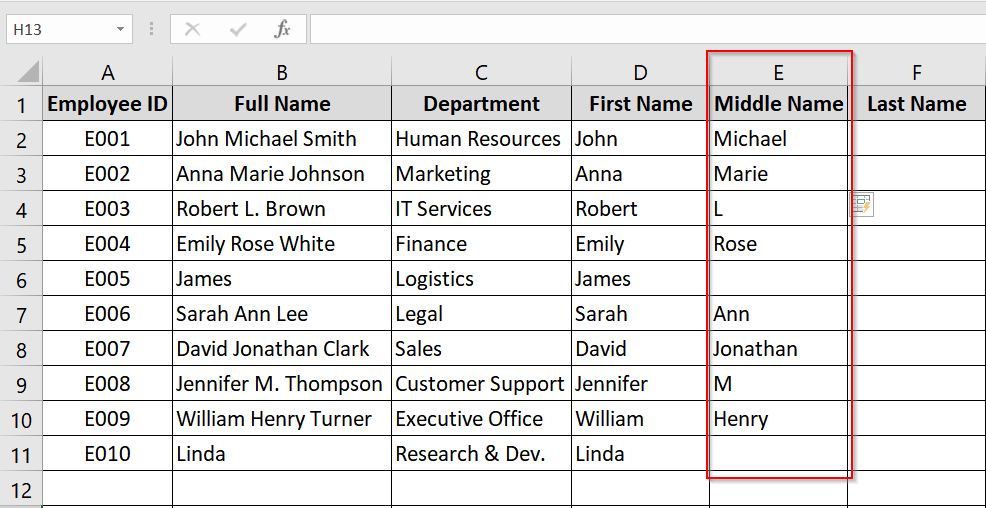
Task: Select the empty middle name cell for James
Action: 778,279
